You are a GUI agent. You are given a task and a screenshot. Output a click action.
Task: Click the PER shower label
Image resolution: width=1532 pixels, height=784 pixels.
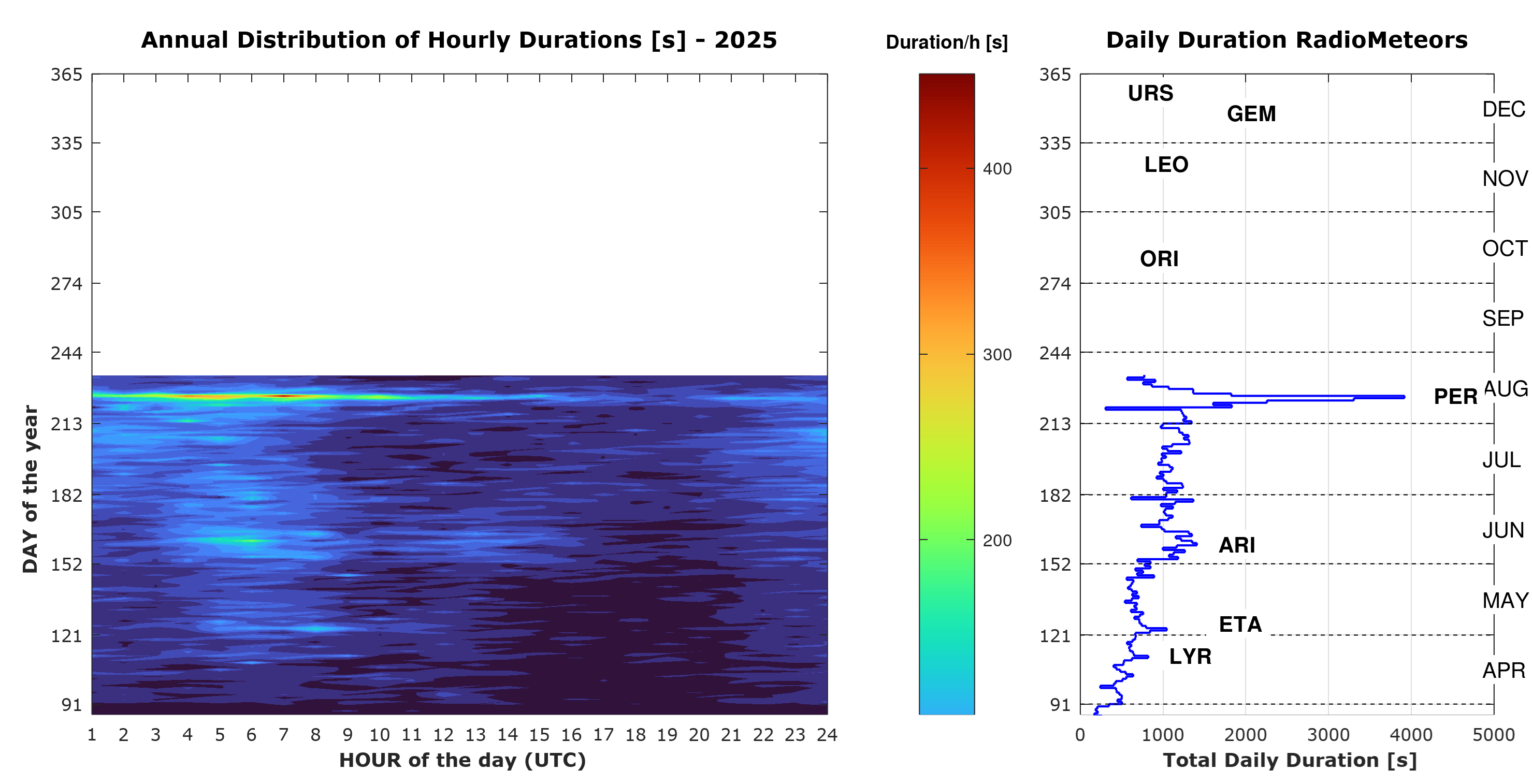pos(1455,397)
